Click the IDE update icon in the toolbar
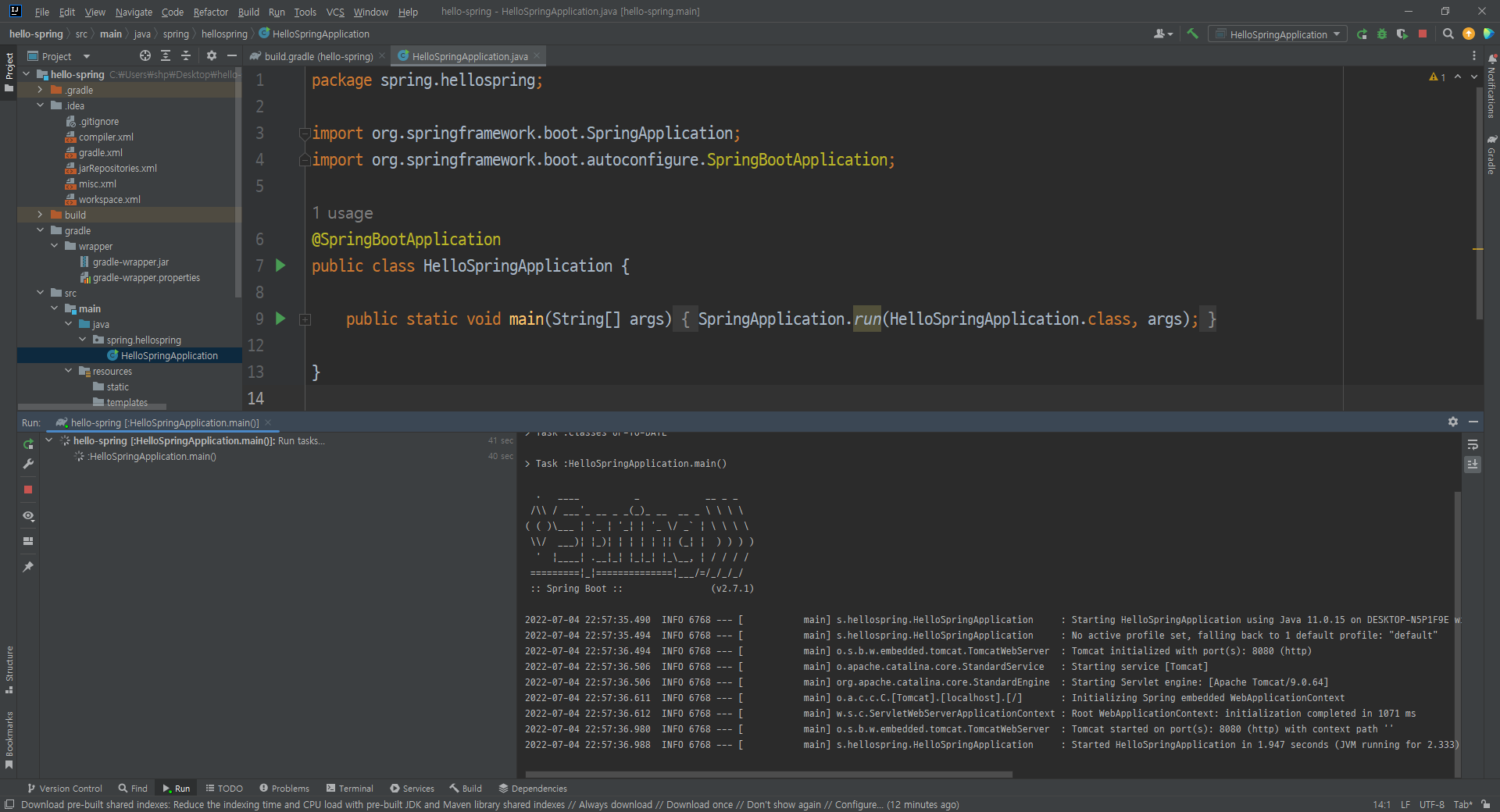This screenshot has height=812, width=1500. (x=1469, y=34)
